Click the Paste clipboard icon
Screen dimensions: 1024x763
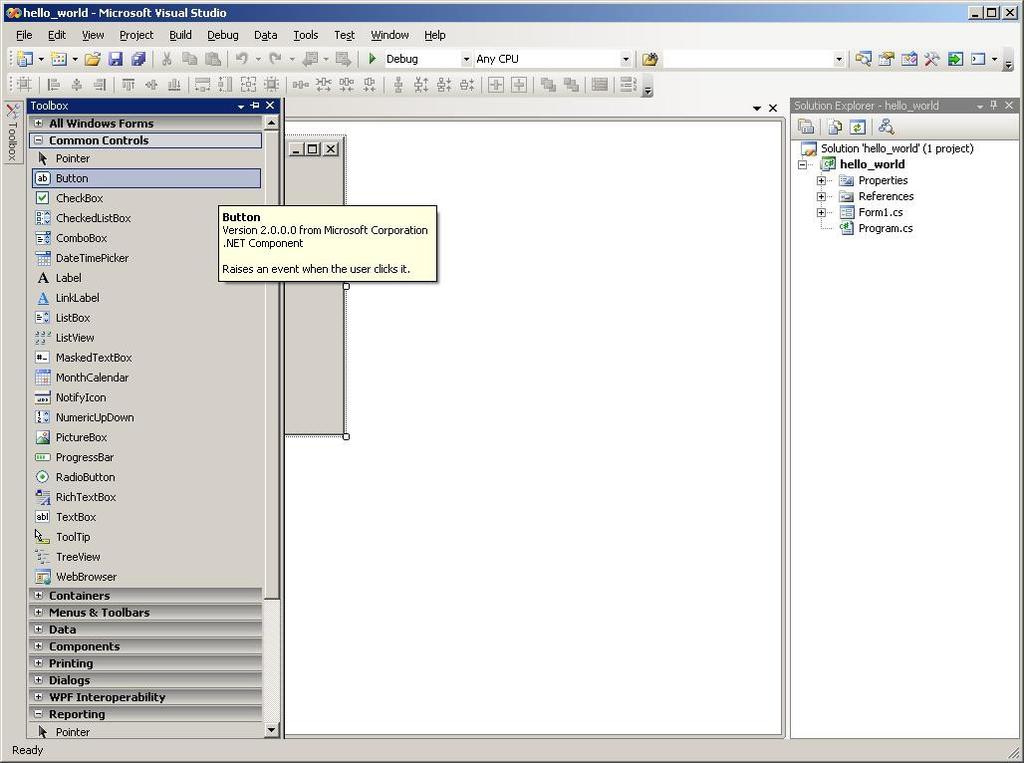[213, 59]
